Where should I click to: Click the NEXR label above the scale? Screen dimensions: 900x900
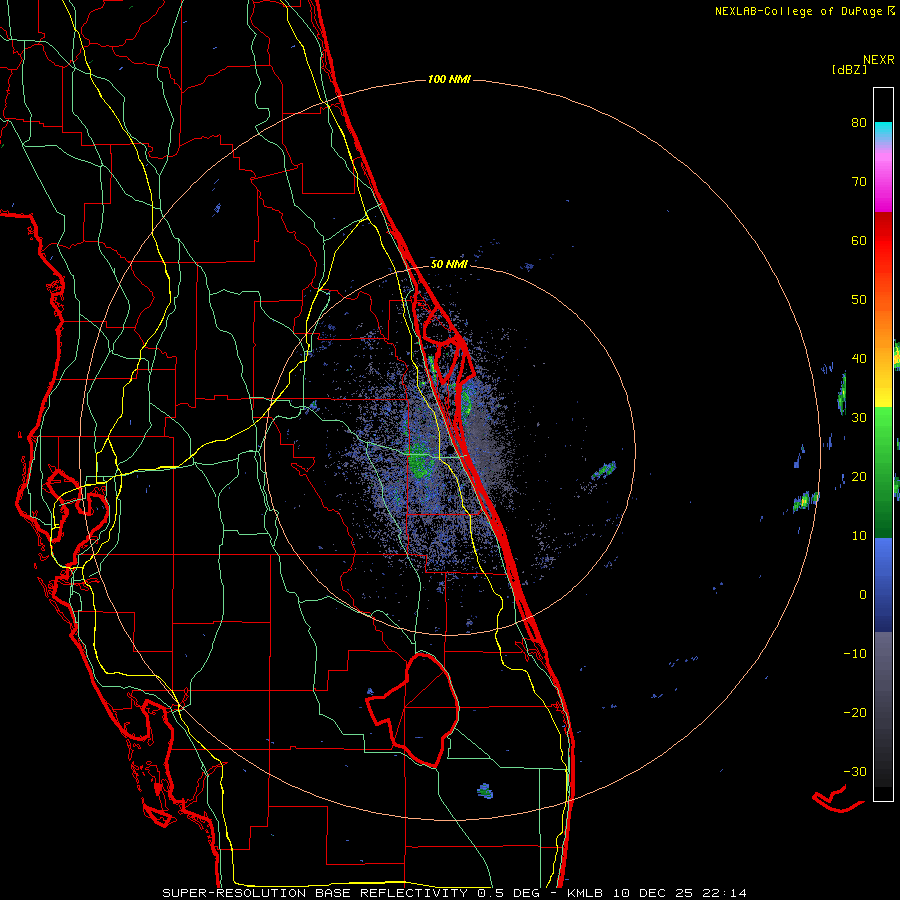(x=879, y=60)
